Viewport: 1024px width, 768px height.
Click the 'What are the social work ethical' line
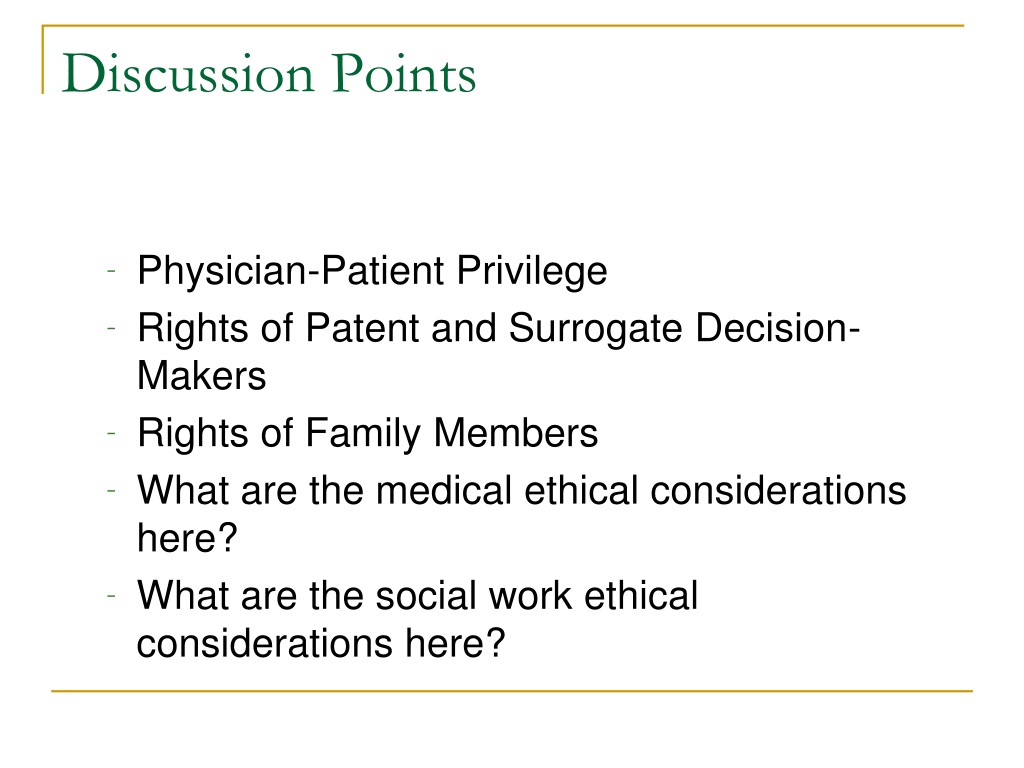point(418,595)
